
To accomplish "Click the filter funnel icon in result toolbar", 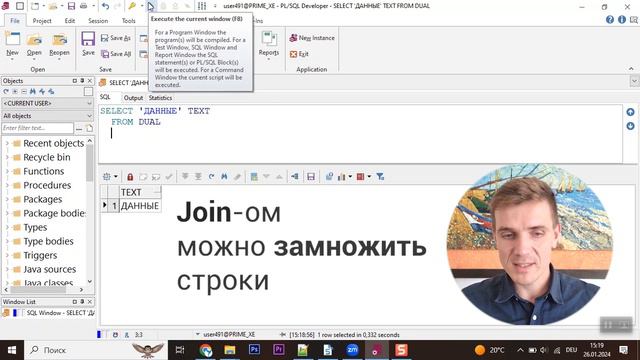I will 380,177.
